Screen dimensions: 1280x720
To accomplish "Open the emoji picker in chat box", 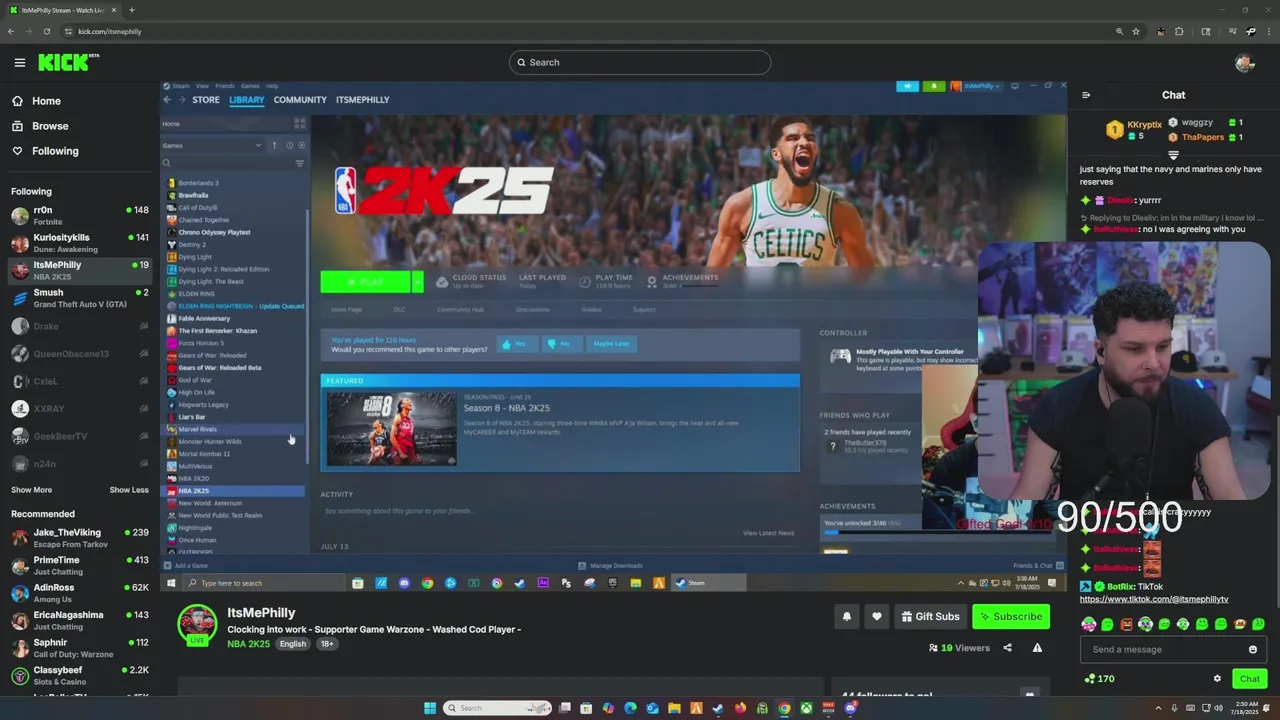I will click(x=1253, y=649).
